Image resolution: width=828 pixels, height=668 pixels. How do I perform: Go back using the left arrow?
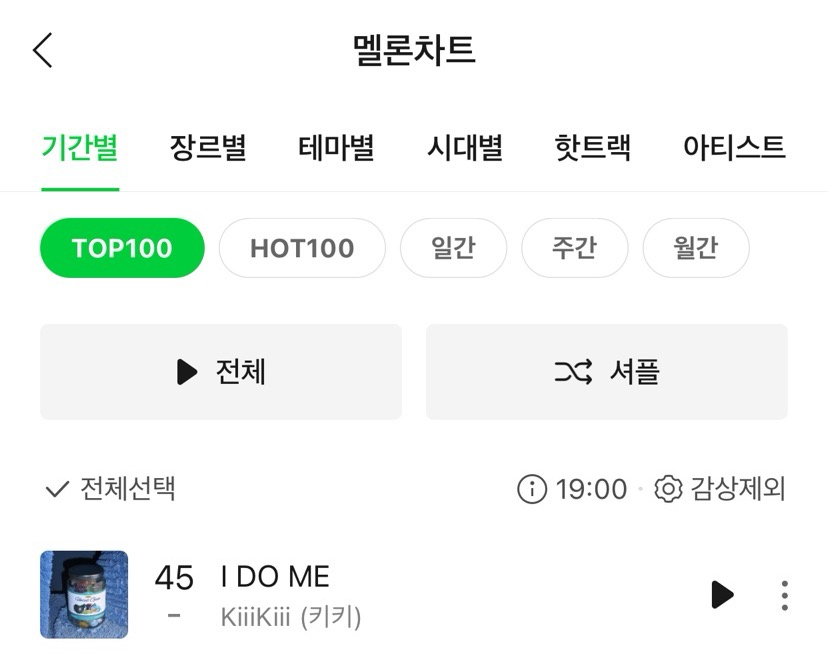pos(43,50)
